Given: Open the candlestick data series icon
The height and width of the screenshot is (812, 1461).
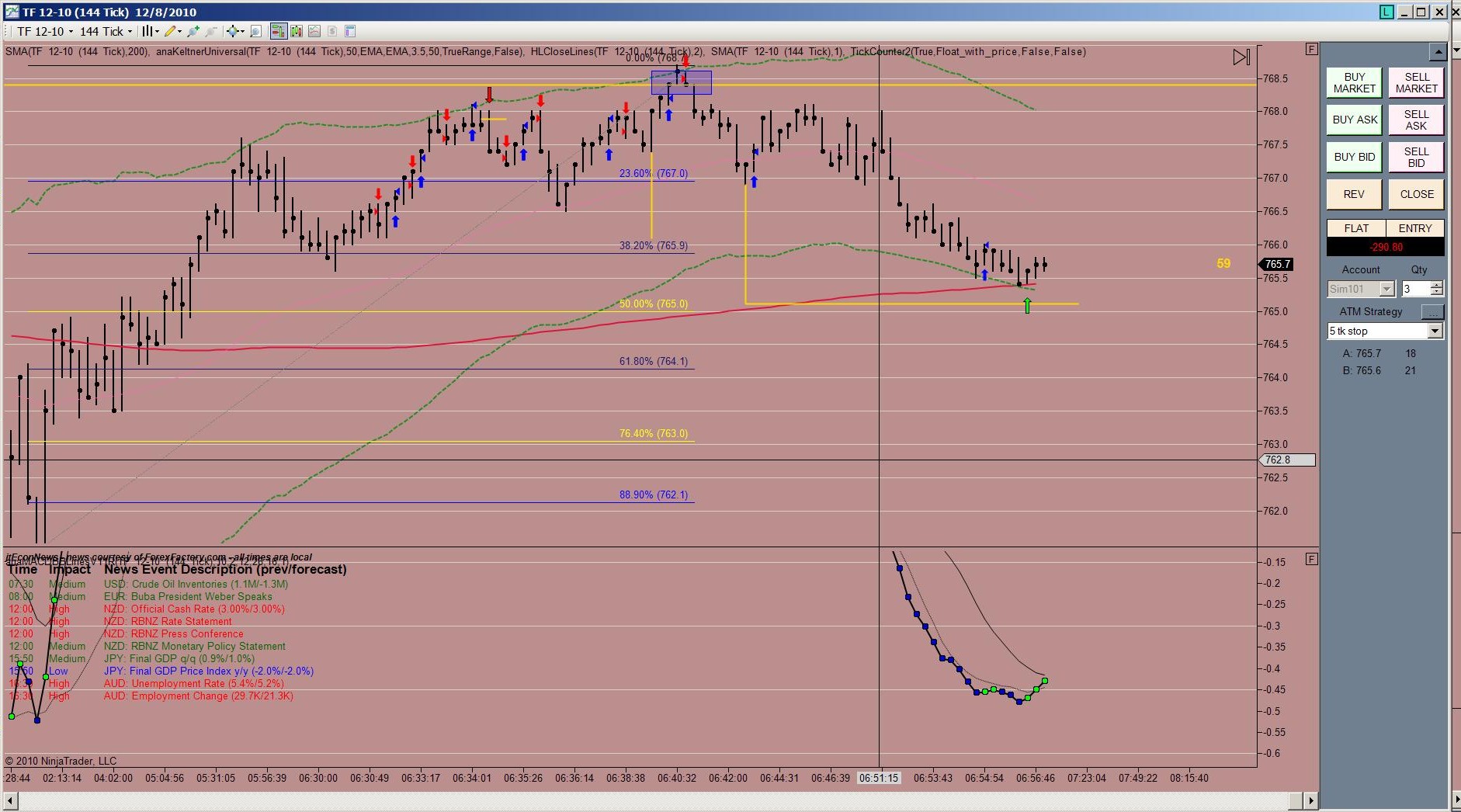Looking at the screenshot, I should click(296, 31).
